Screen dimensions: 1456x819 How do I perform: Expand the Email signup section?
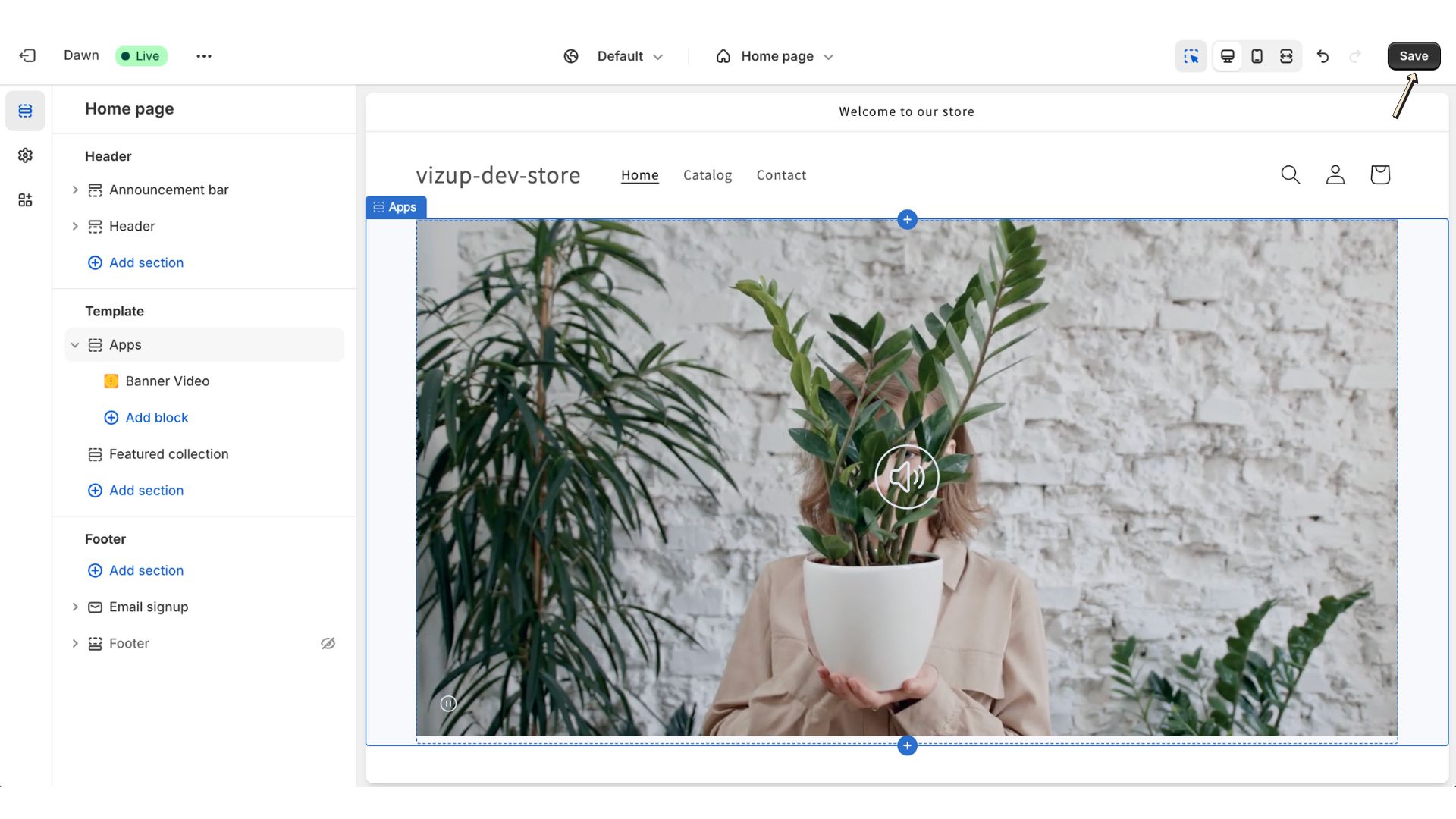75,607
